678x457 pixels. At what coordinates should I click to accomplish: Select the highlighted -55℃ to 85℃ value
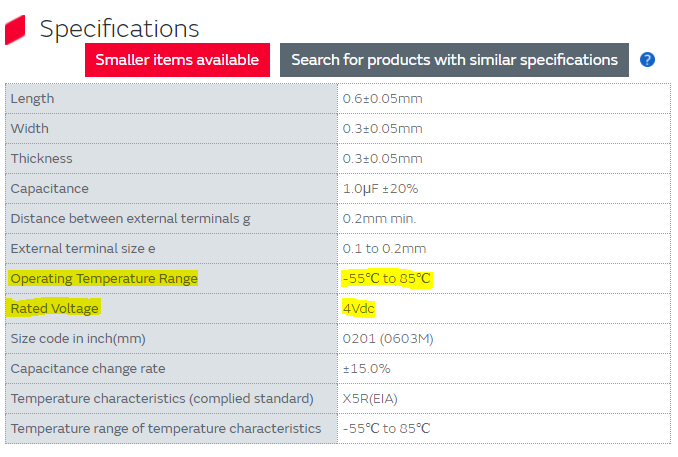click(x=387, y=278)
